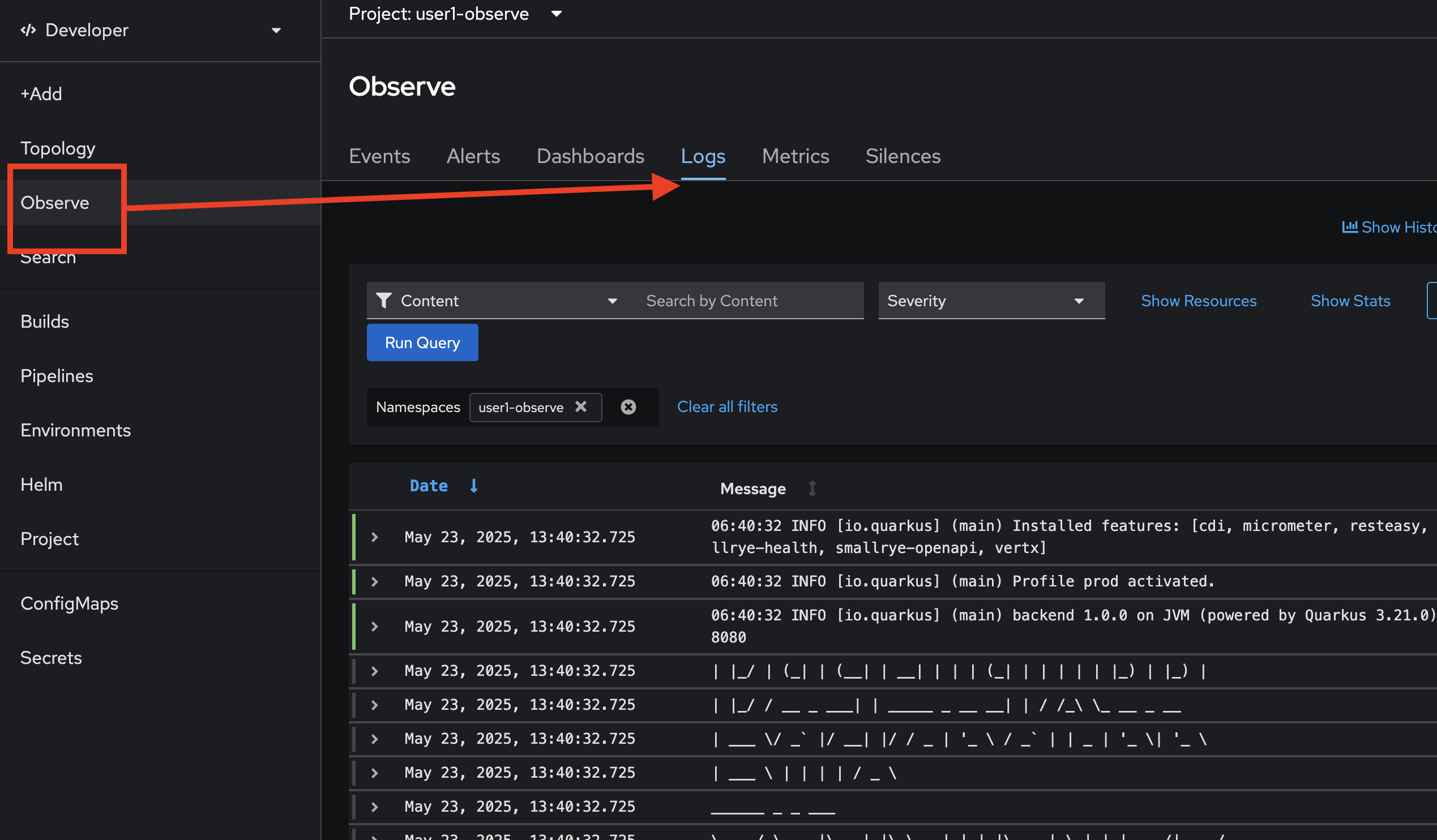This screenshot has width=1437, height=840.
Task: Switch to the Alerts tab
Action: [473, 156]
